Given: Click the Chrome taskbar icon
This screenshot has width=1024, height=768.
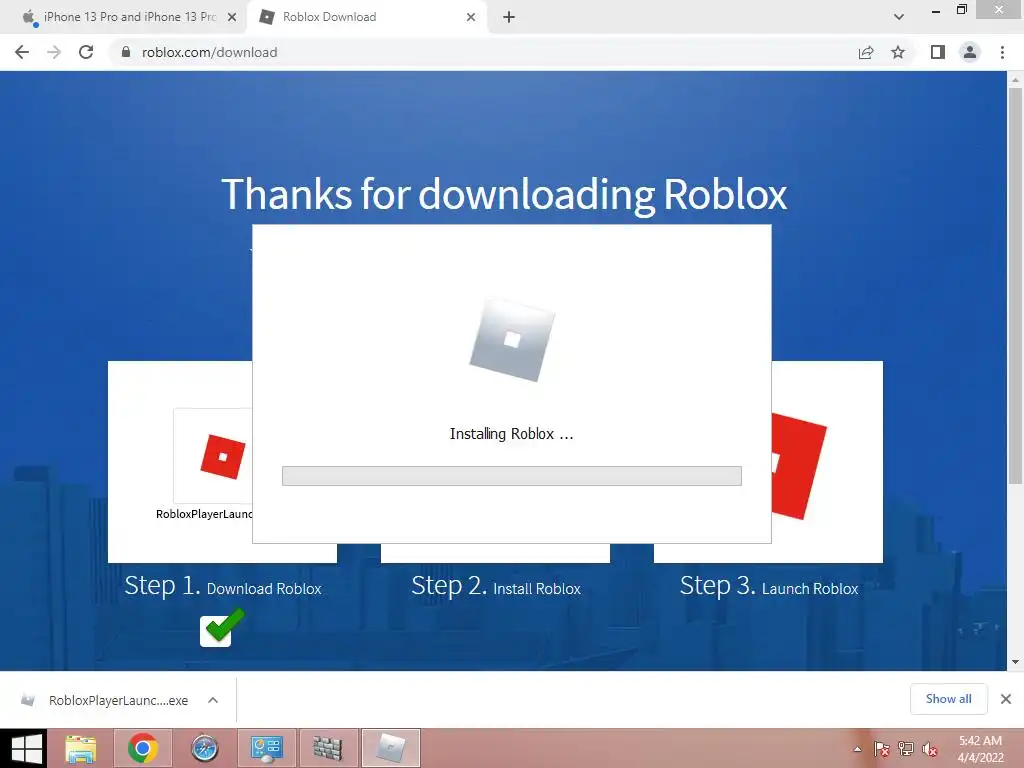Looking at the screenshot, I should 143,748.
